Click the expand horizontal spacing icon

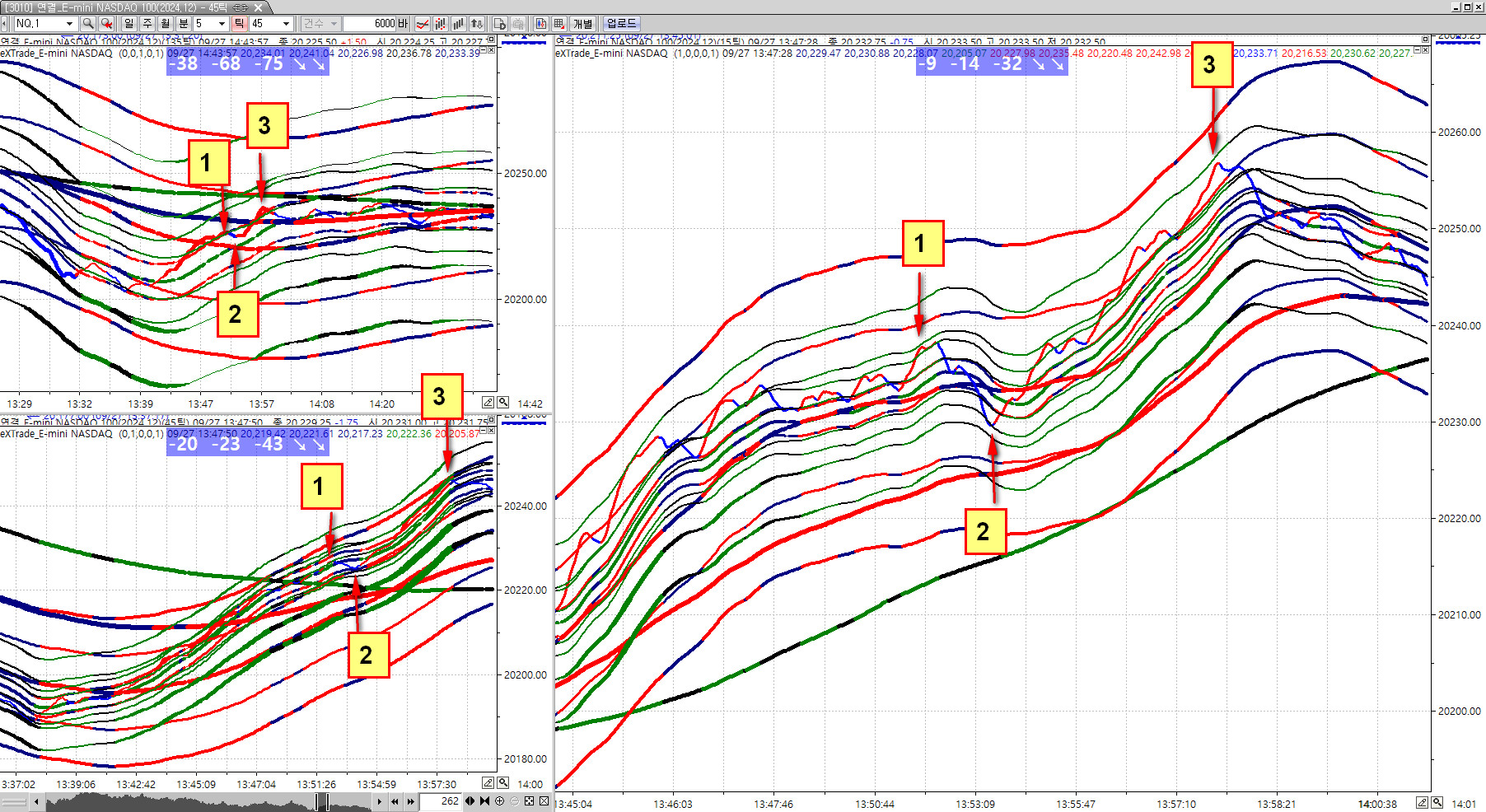pyautogui.click(x=470, y=801)
